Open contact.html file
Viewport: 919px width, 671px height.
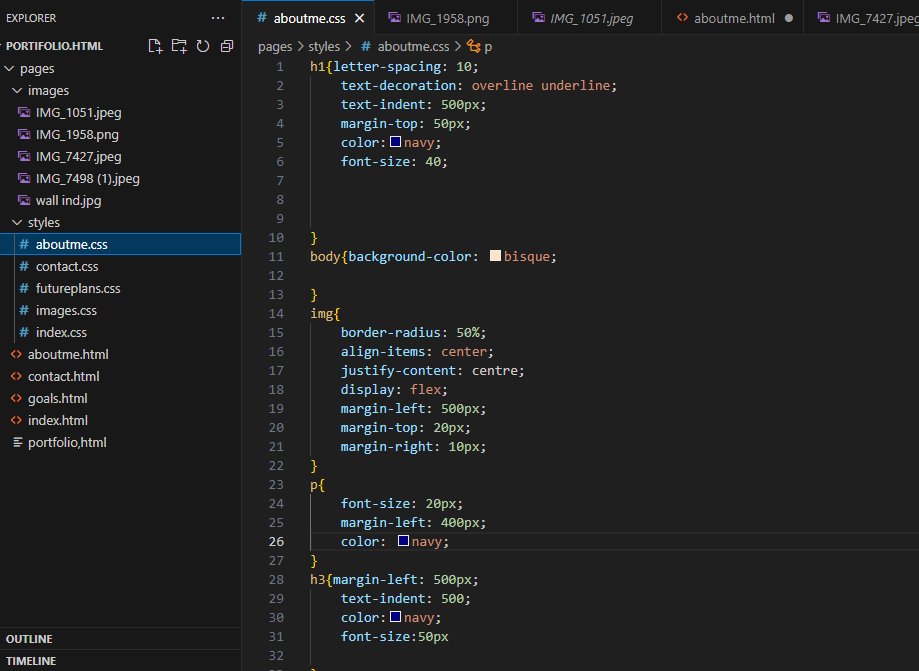click(x=120, y=376)
